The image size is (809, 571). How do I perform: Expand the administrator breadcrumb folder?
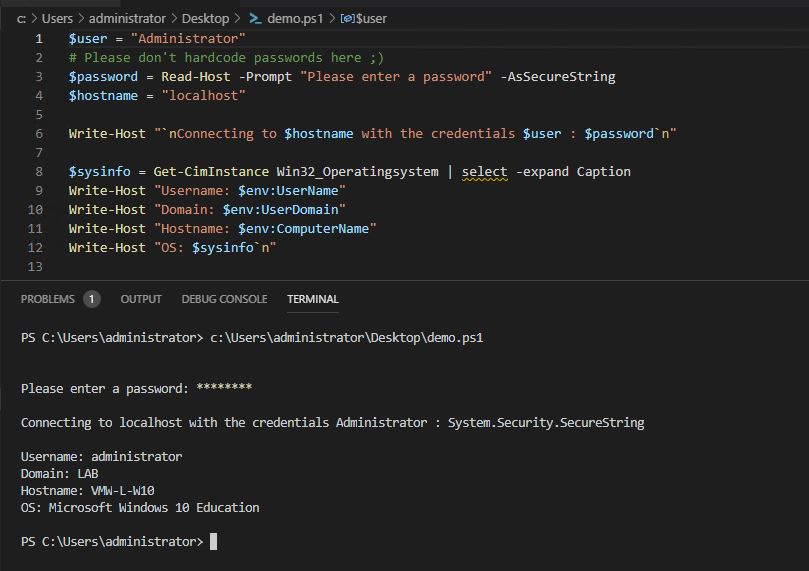[127, 19]
